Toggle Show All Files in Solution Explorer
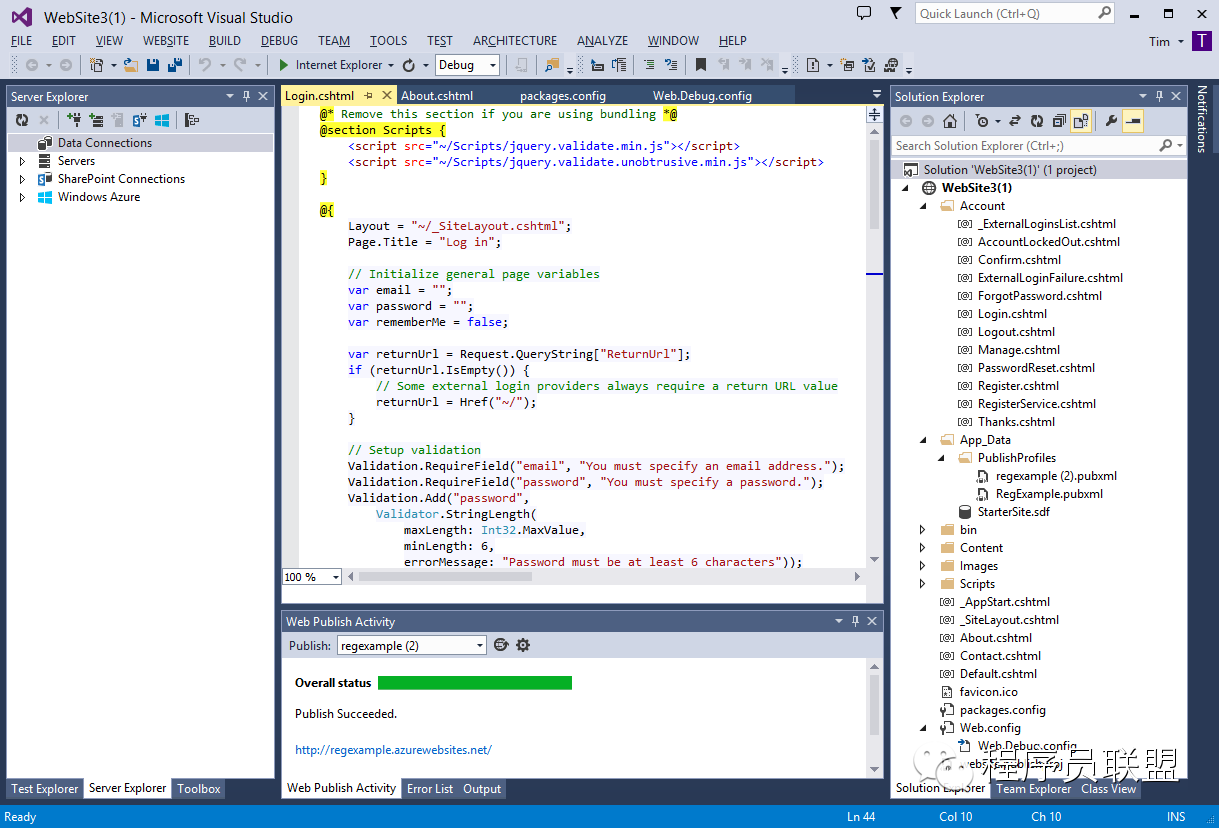Screen dimensions: 1219x828 click(x=1080, y=121)
